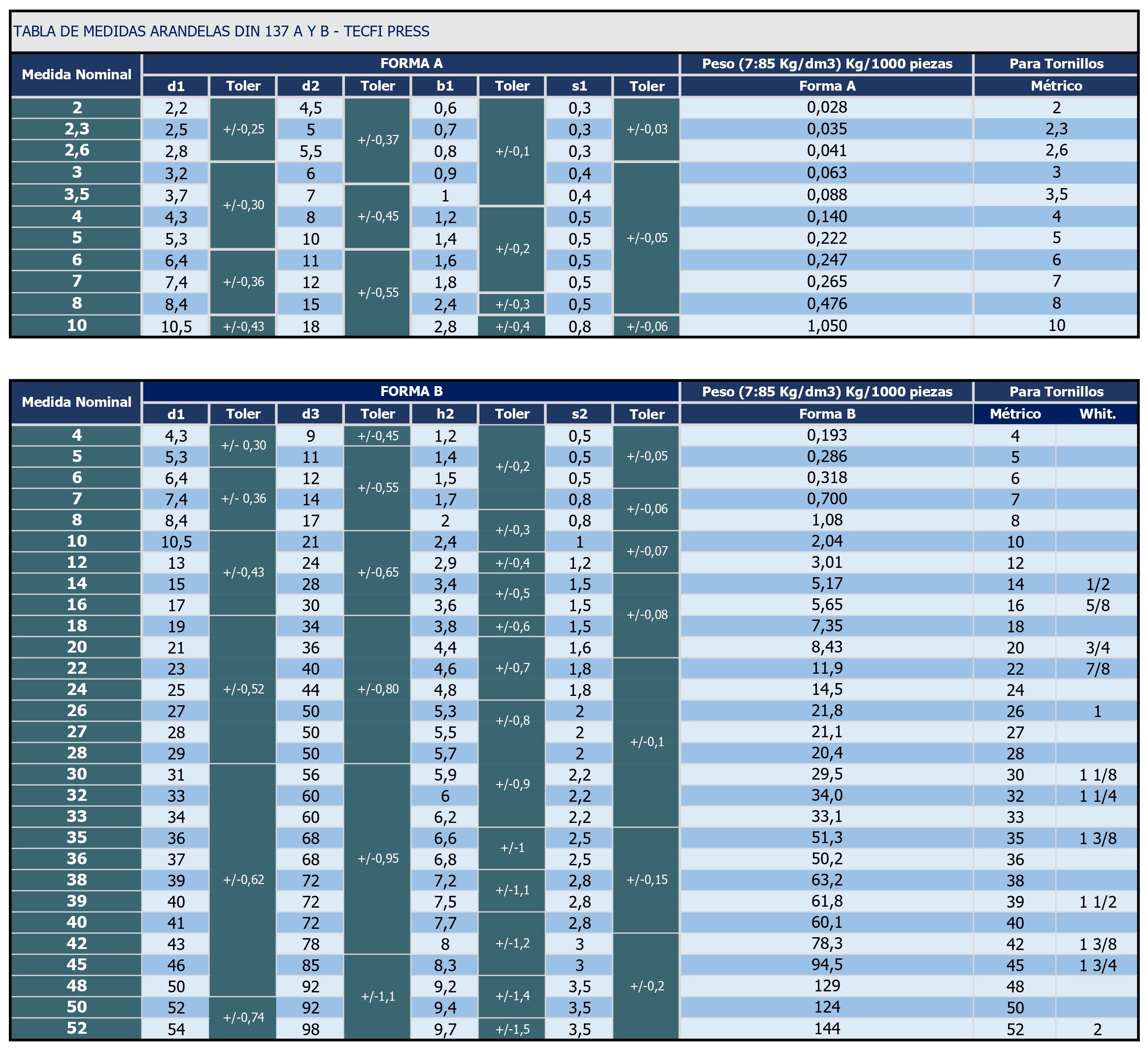Select the b1 column header
Viewport: 1148px width, 1049px height.
(x=445, y=86)
